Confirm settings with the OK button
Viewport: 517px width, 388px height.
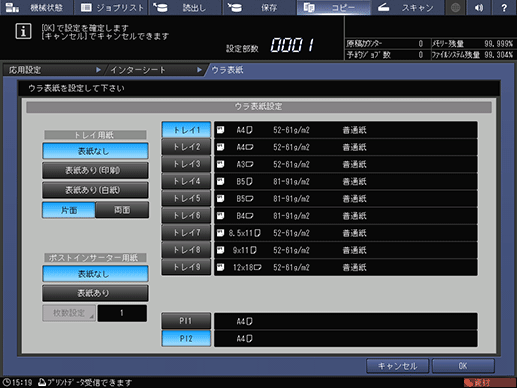pyautogui.click(x=463, y=366)
